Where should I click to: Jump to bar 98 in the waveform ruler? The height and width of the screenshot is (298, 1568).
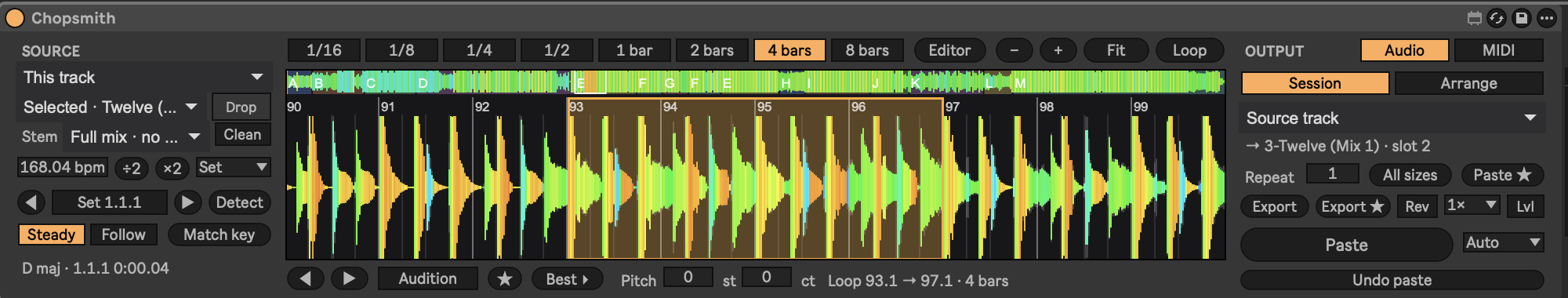pyautogui.click(x=1047, y=107)
